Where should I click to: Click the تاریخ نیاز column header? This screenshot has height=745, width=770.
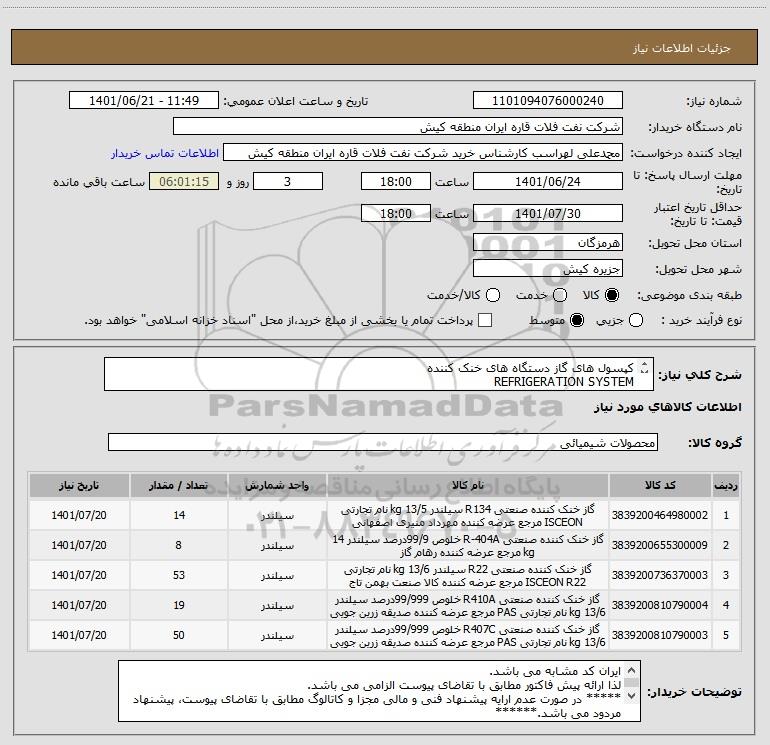pyautogui.click(x=79, y=485)
